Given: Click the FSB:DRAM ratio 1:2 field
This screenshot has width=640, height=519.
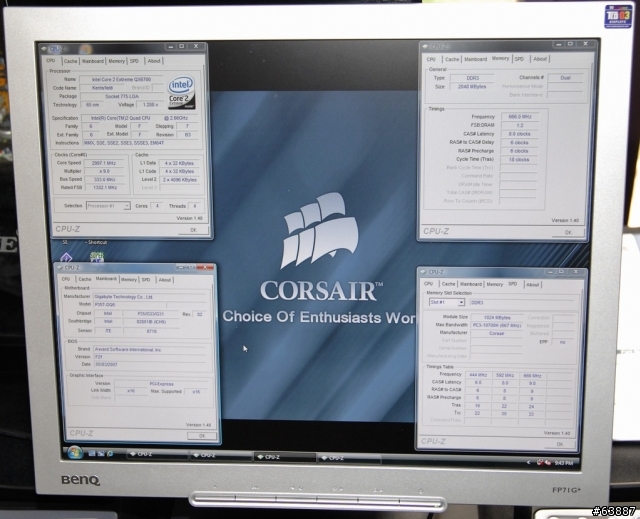Looking at the screenshot, I should [x=520, y=125].
